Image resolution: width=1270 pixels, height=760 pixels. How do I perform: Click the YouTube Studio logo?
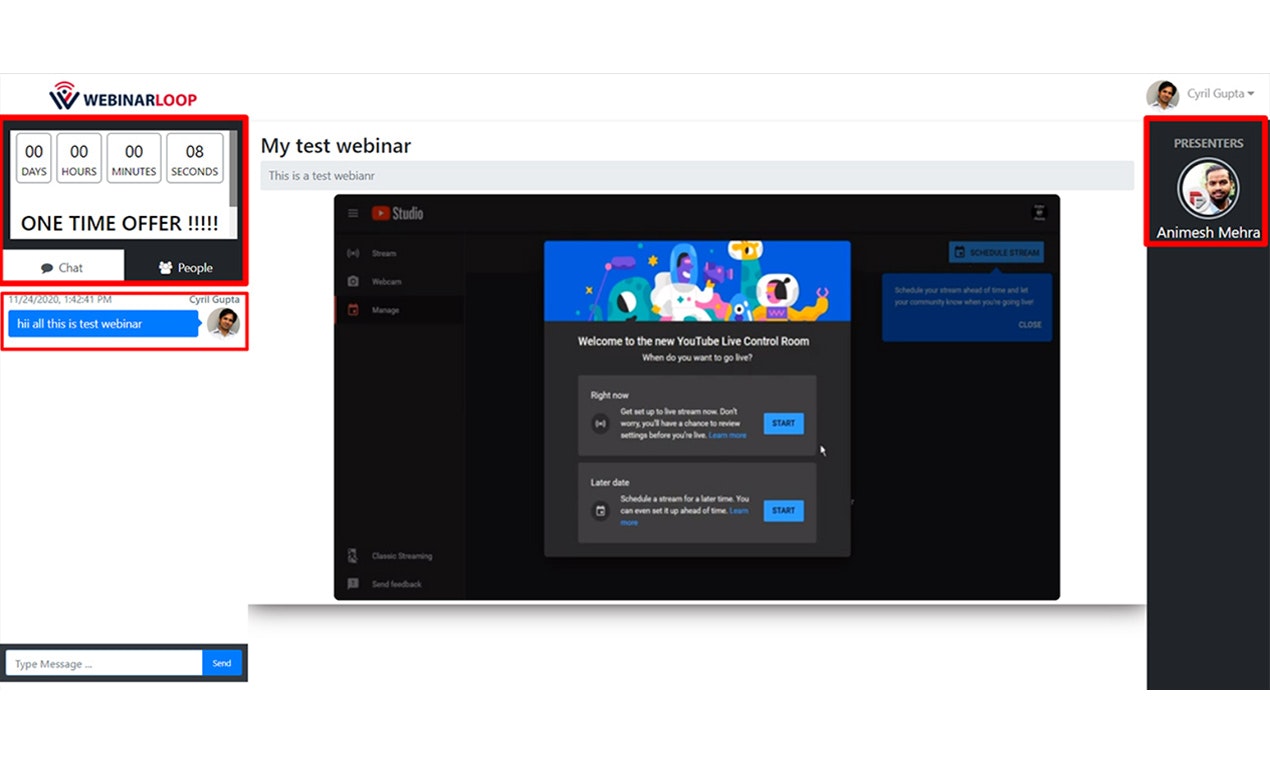point(398,213)
